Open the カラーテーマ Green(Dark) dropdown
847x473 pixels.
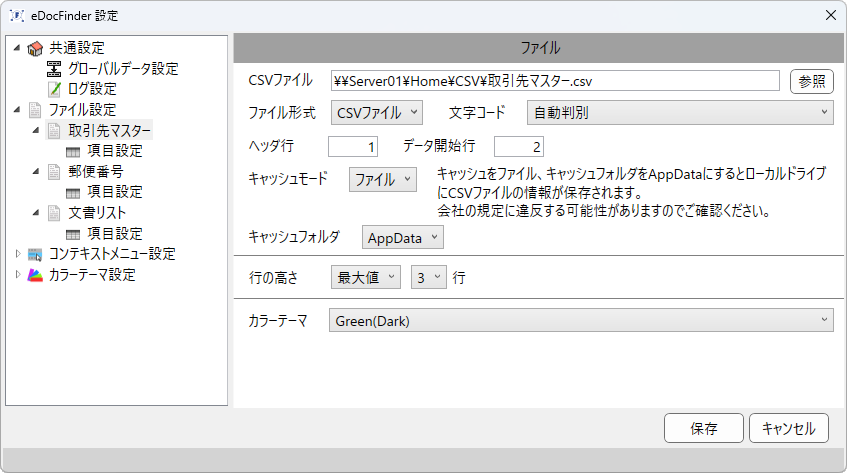click(581, 321)
